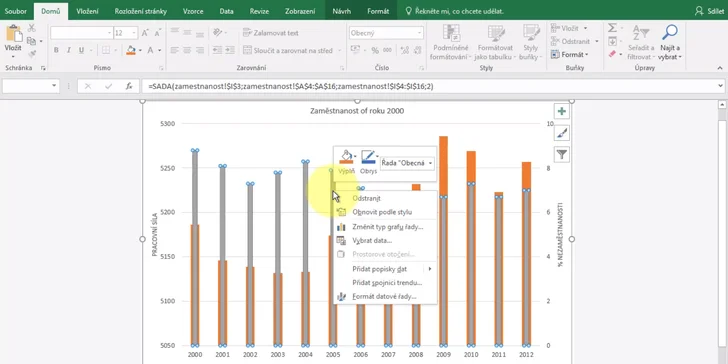The image size is (728, 364).
Task: Open the Formát cells dropdown
Action: (x=570, y=54)
